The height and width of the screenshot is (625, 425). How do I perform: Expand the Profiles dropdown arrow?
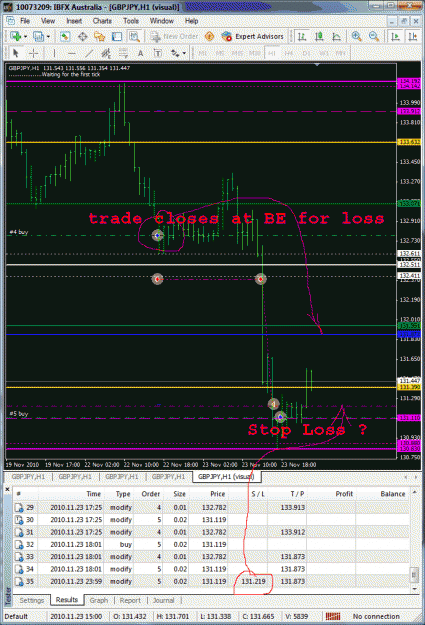[48, 37]
